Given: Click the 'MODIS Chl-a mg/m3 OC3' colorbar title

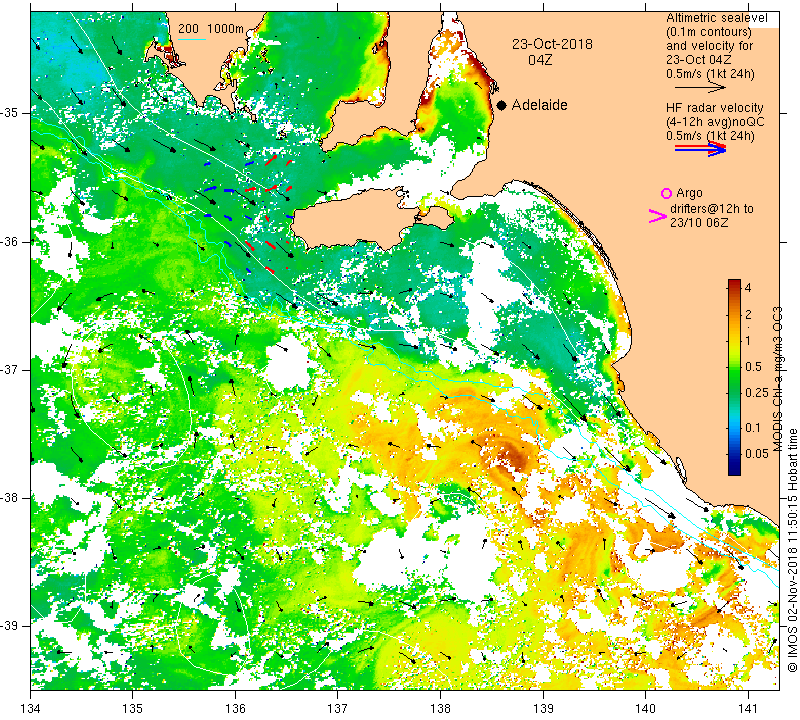Looking at the screenshot, I should pyautogui.click(x=777, y=379).
